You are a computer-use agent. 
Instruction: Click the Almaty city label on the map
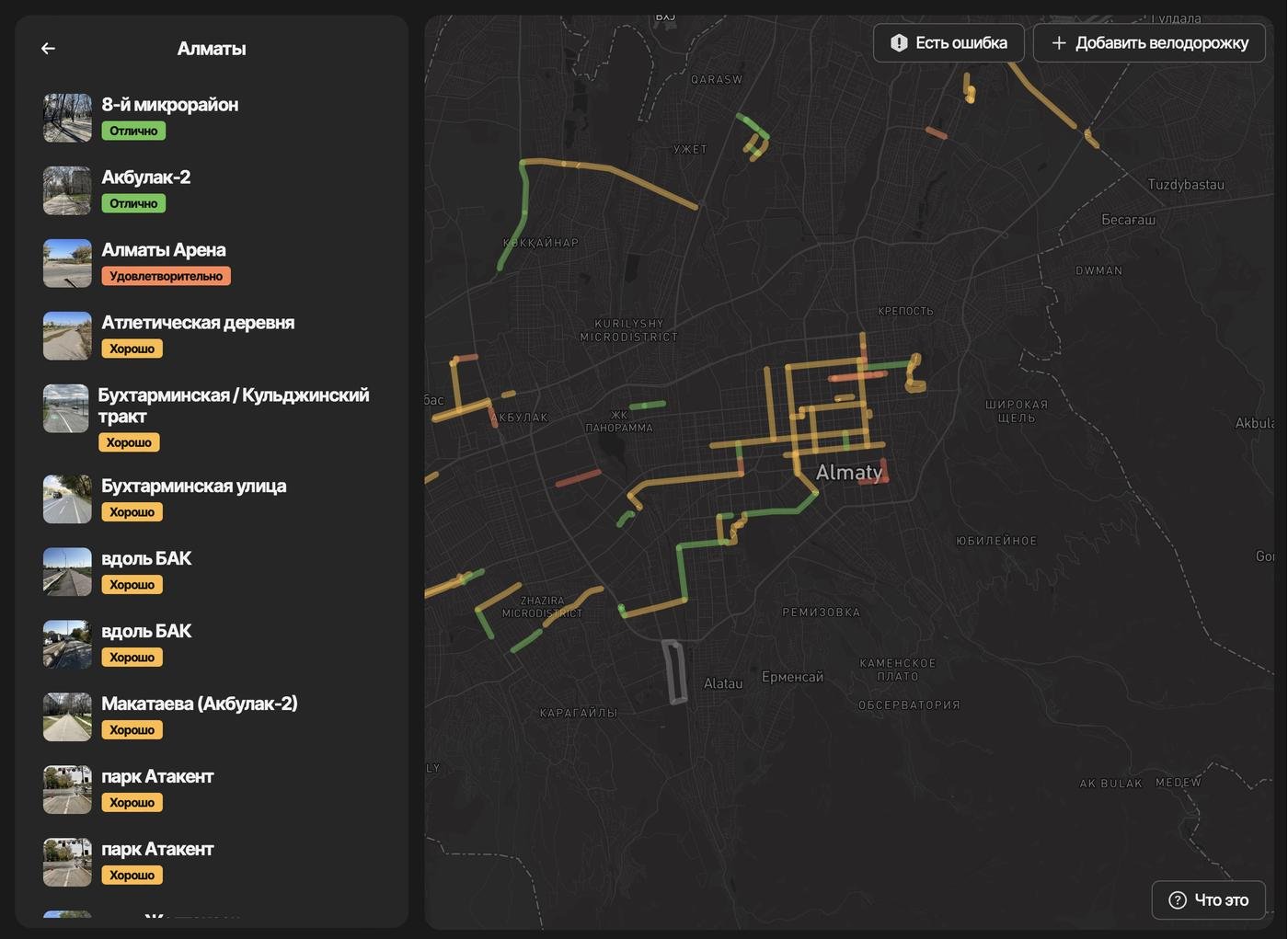pos(848,473)
